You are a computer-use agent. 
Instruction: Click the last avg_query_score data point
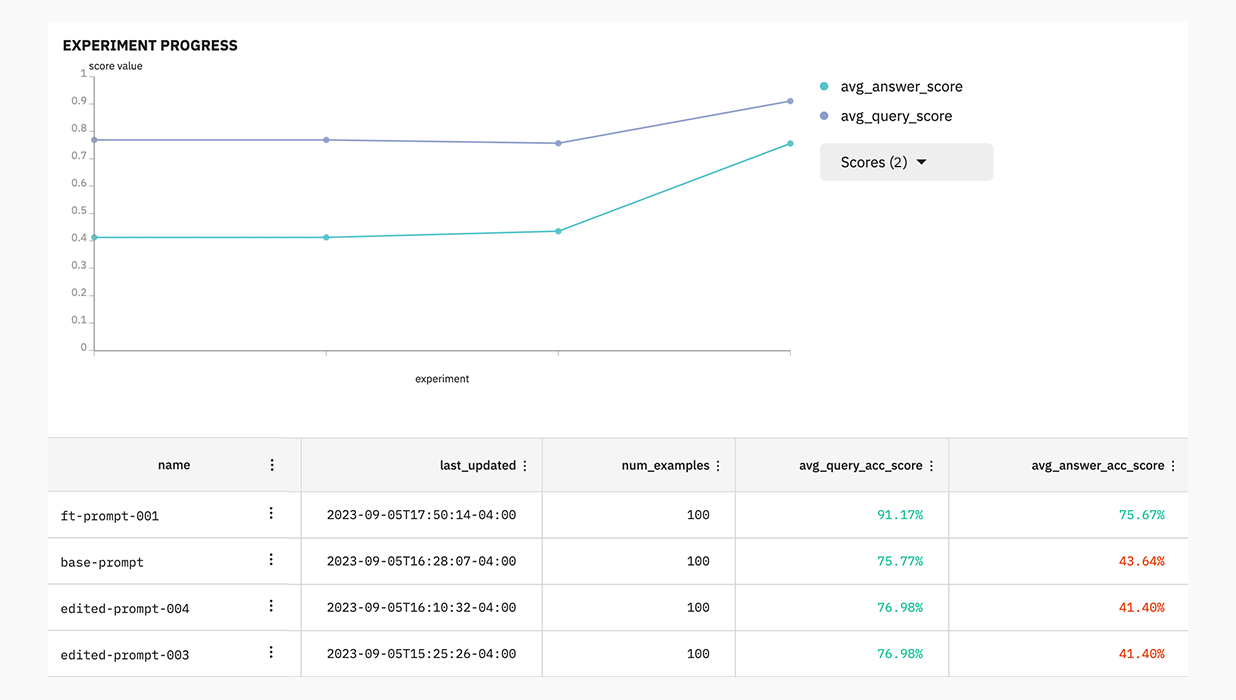(790, 101)
